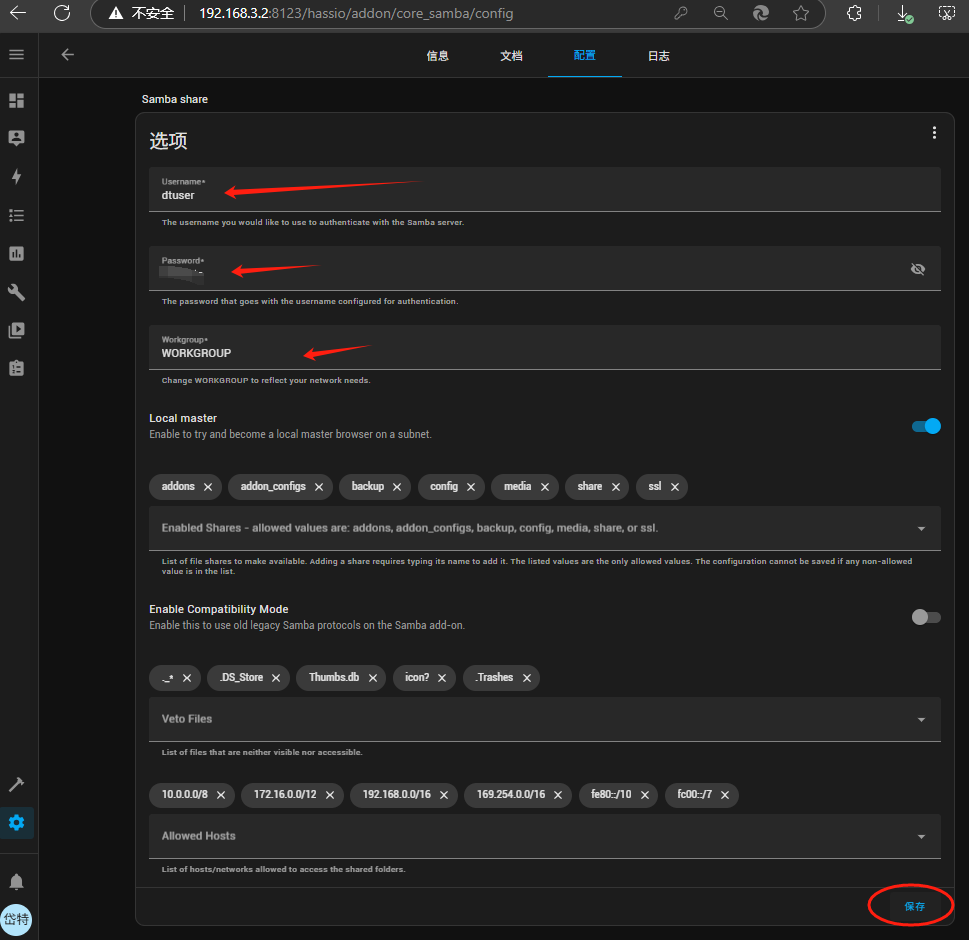
Task: Disable the Local master switch
Action: click(926, 426)
